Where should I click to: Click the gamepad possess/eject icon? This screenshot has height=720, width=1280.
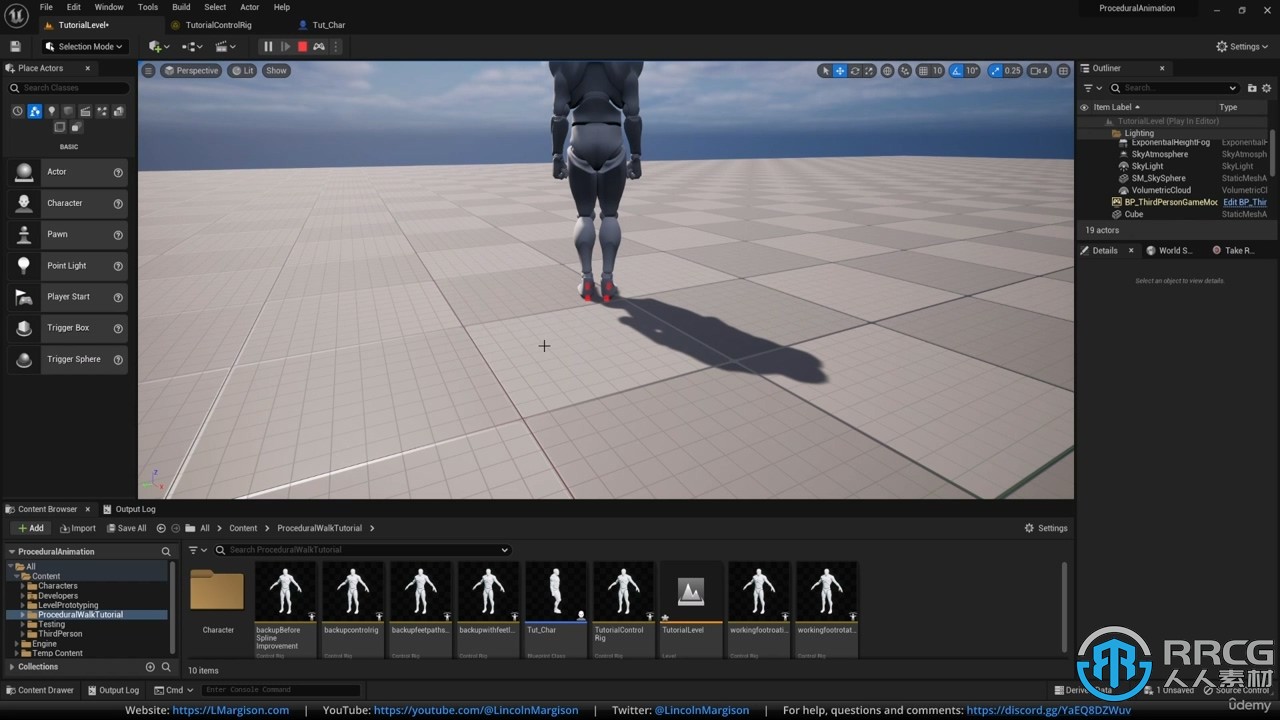pyautogui.click(x=319, y=46)
